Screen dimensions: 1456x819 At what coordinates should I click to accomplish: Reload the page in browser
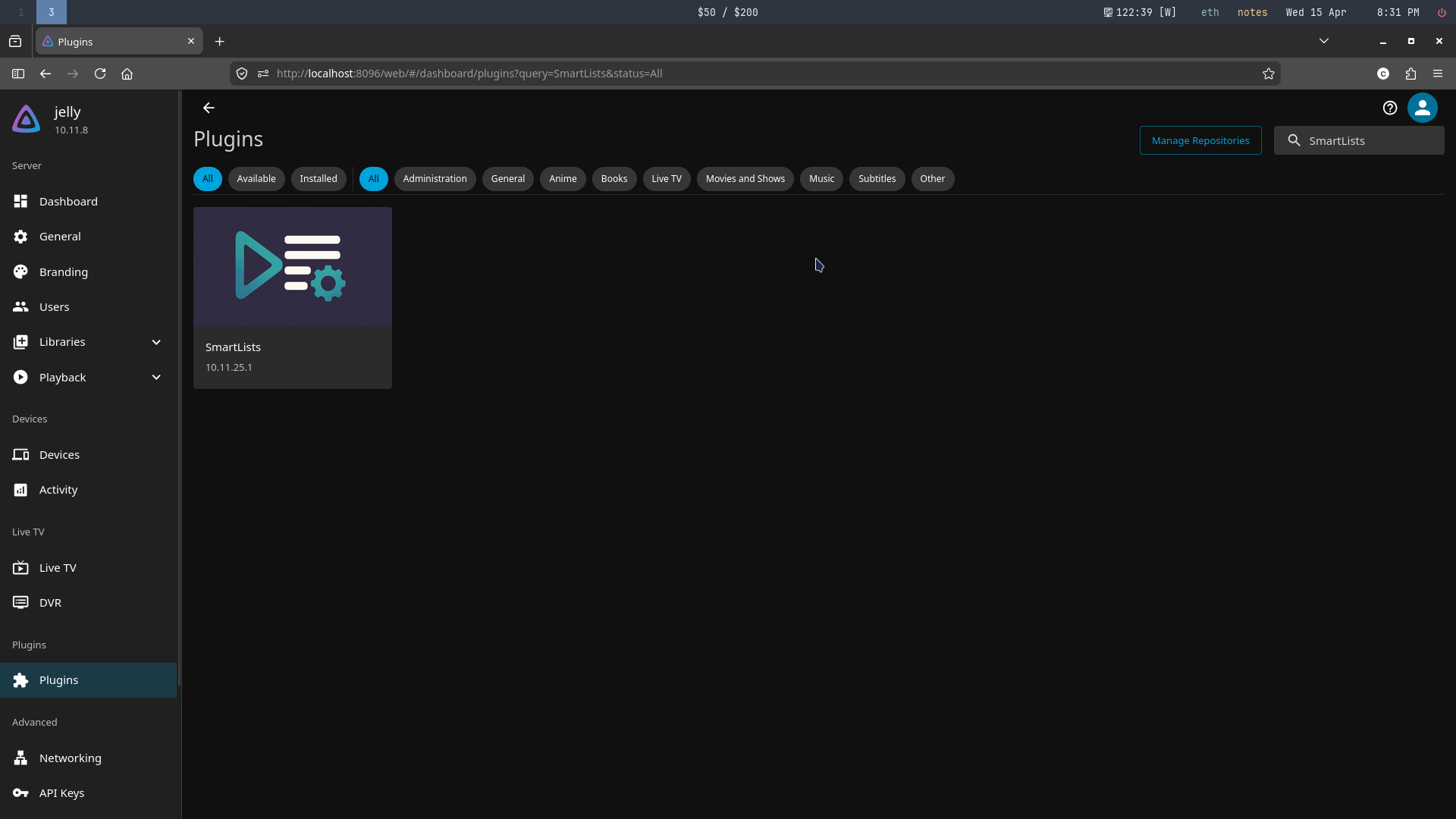tap(100, 74)
